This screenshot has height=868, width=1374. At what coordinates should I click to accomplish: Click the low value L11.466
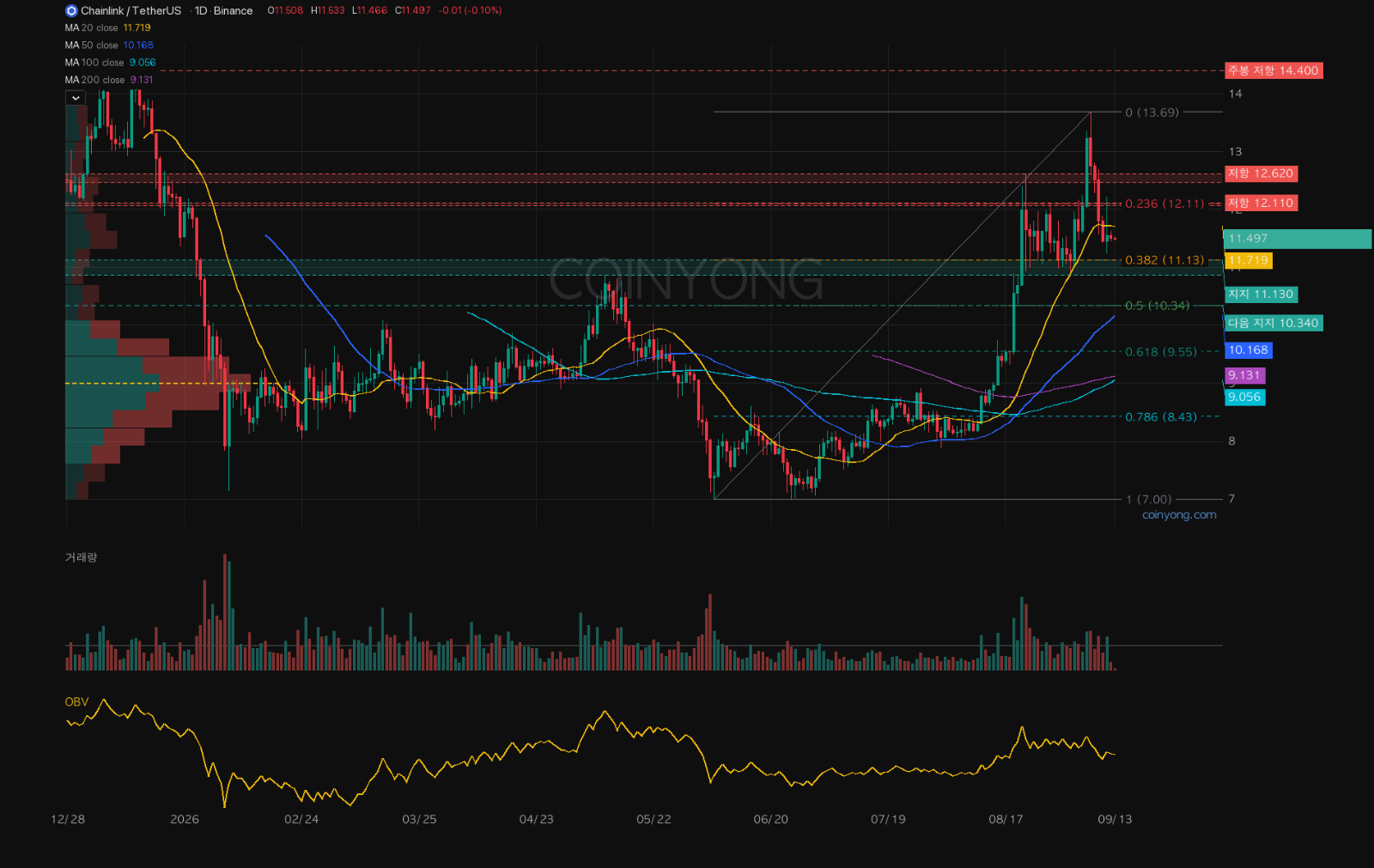[x=369, y=11]
